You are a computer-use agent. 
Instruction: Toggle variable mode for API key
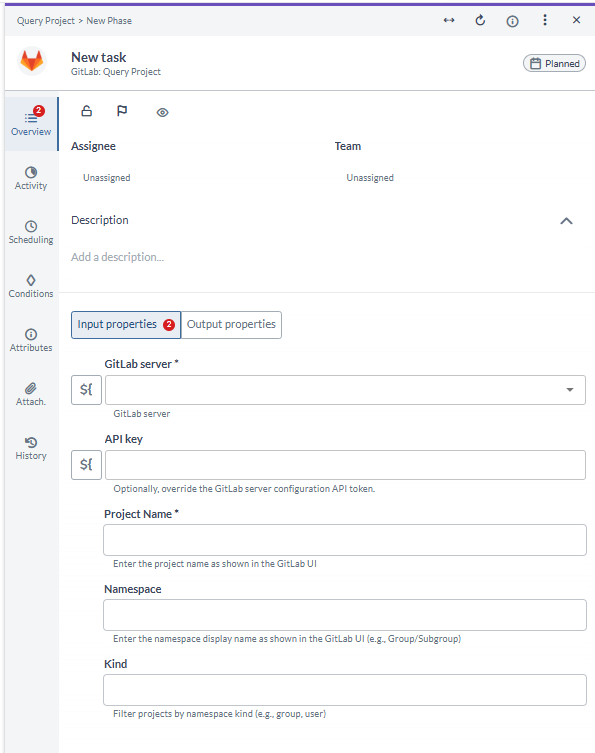86,464
